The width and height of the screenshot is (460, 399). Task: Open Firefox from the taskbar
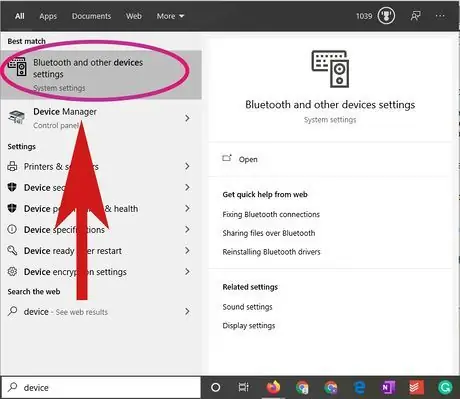click(273, 387)
